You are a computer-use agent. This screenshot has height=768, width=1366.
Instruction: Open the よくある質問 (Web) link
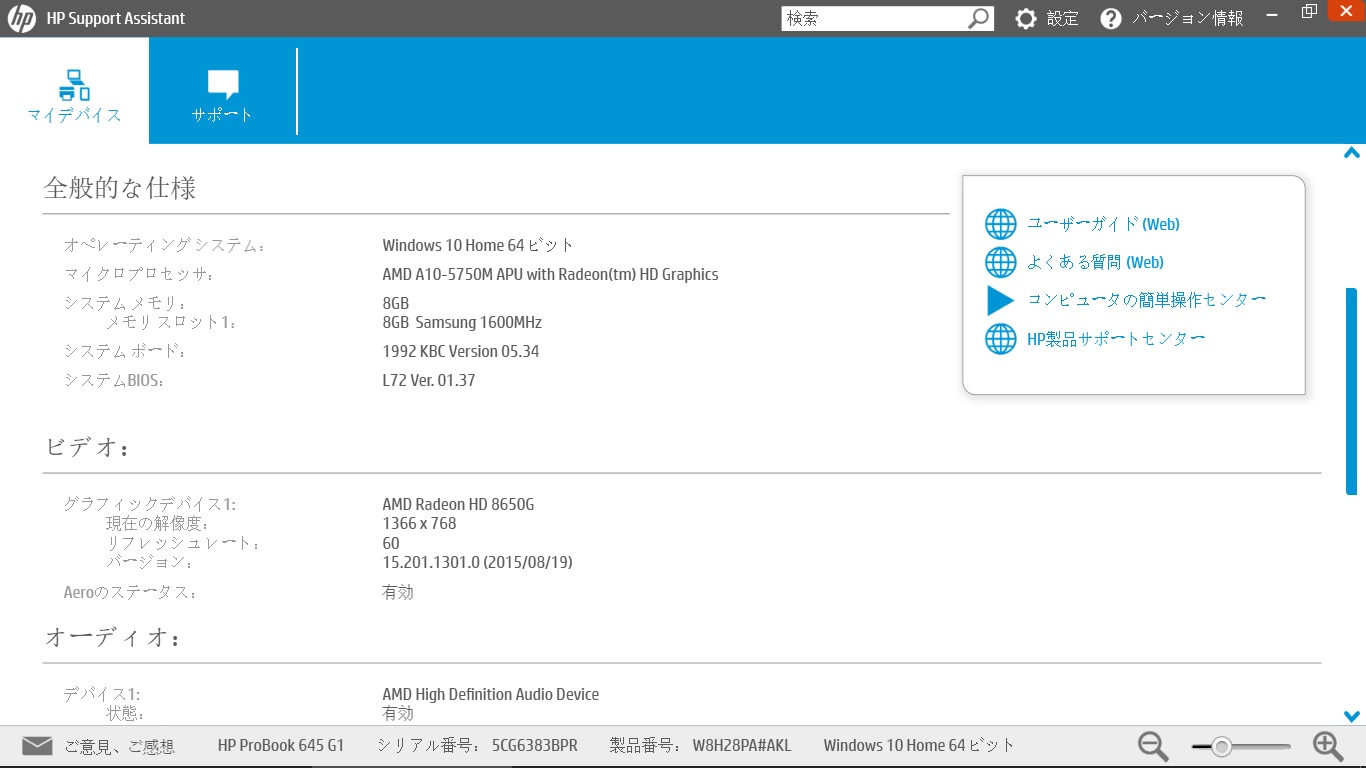point(1095,262)
